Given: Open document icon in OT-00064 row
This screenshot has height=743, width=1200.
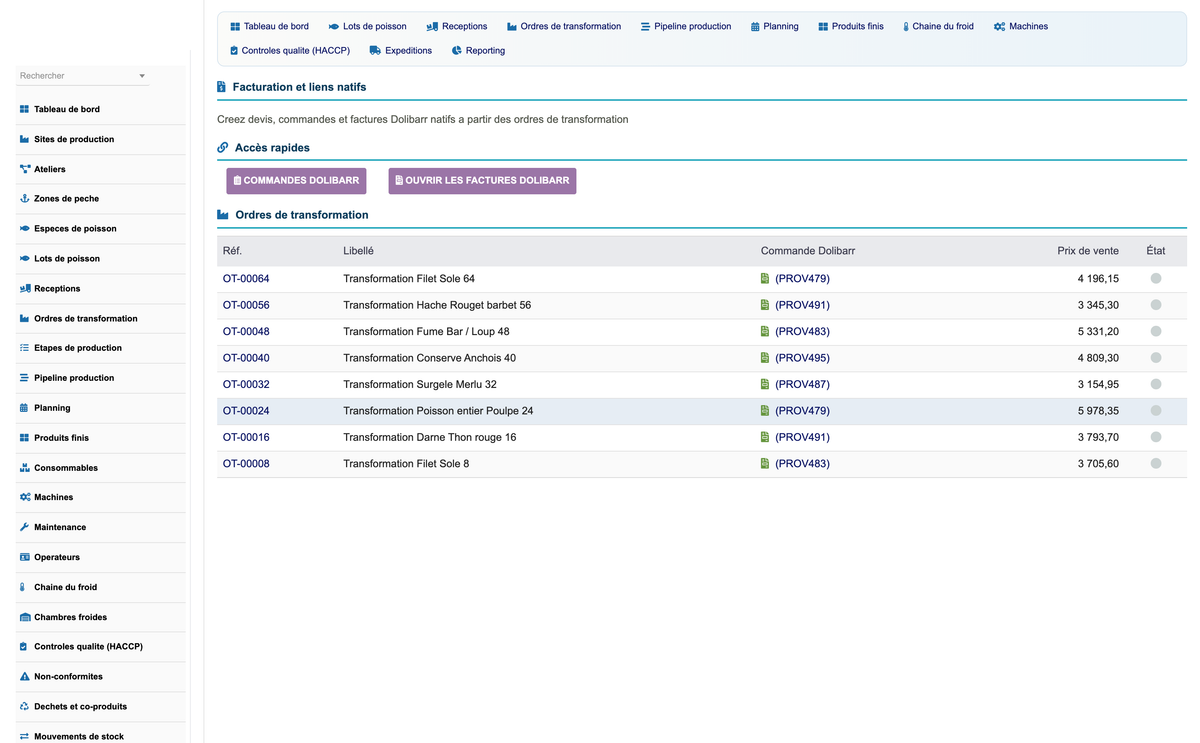Looking at the screenshot, I should [765, 279].
